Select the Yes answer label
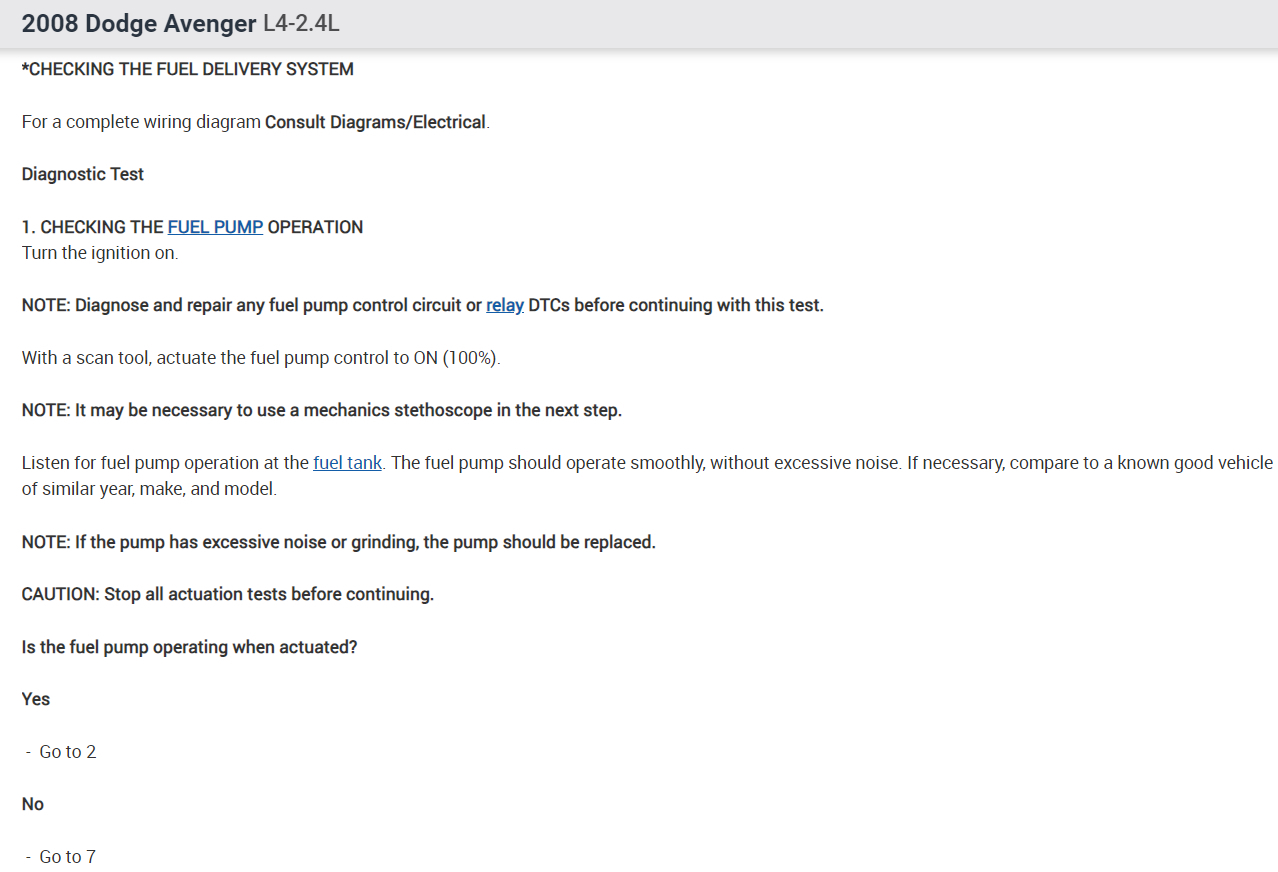This screenshot has width=1278, height=872. [36, 699]
